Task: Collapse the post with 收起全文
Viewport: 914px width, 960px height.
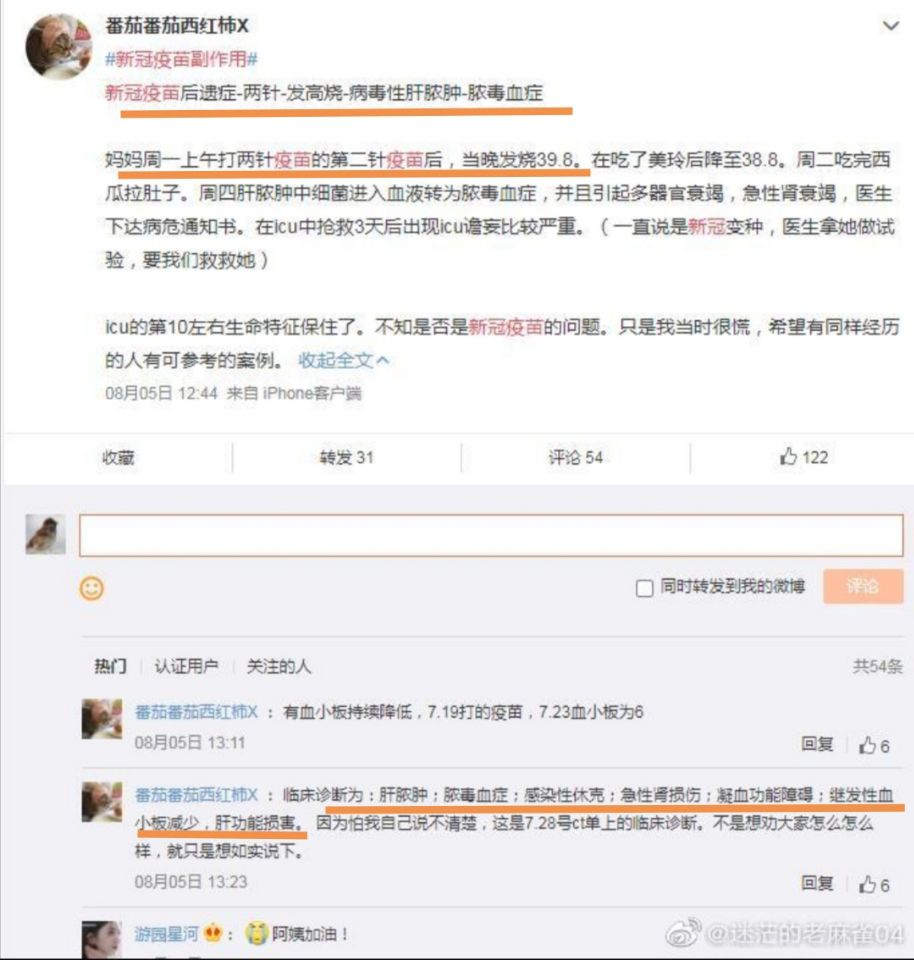Action: (343, 360)
